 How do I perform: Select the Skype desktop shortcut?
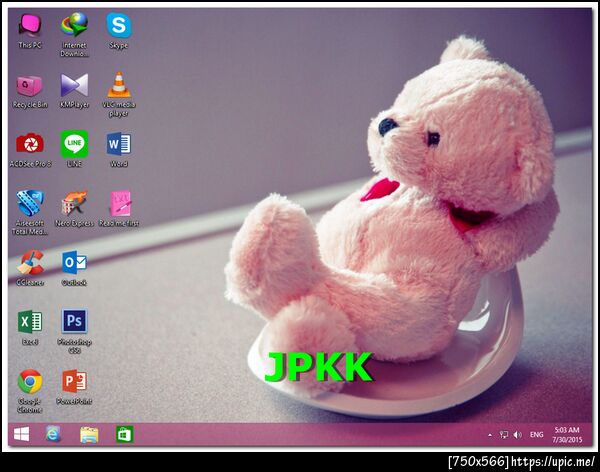pos(119,31)
